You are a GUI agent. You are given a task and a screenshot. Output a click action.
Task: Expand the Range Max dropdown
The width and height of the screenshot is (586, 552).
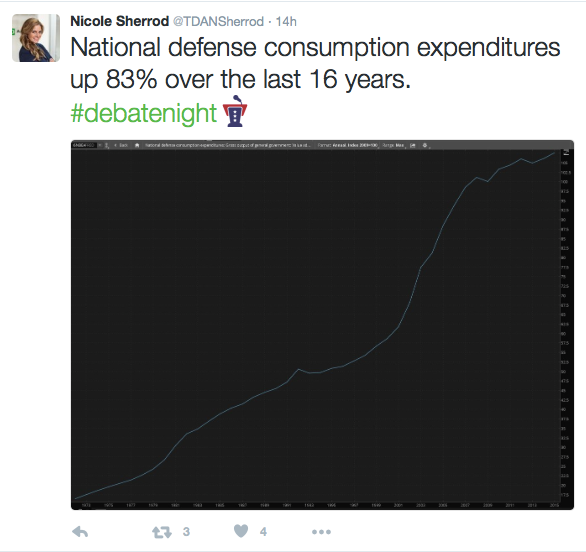(394, 145)
